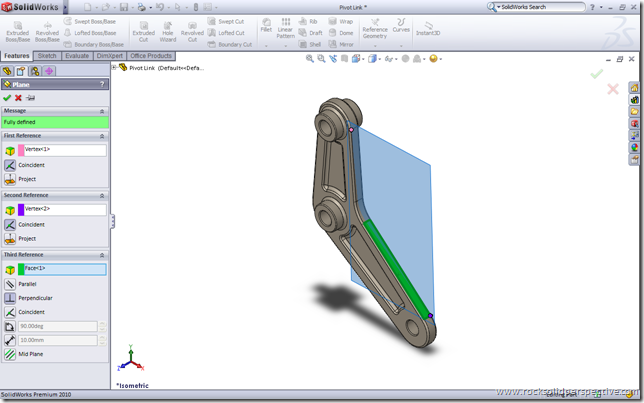Confirm with the viewport green checkmark

(x=597, y=74)
